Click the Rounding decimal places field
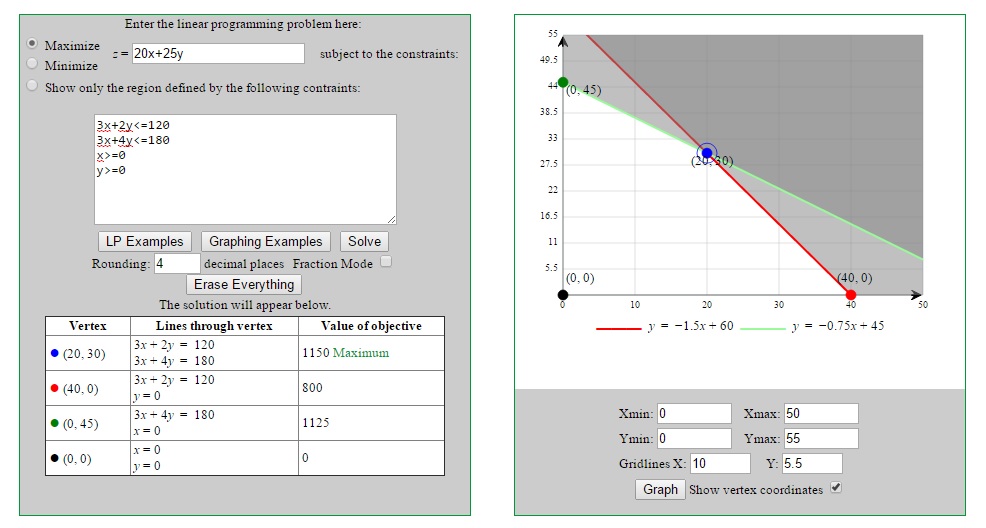This screenshot has width=986, height=528. [x=176, y=264]
